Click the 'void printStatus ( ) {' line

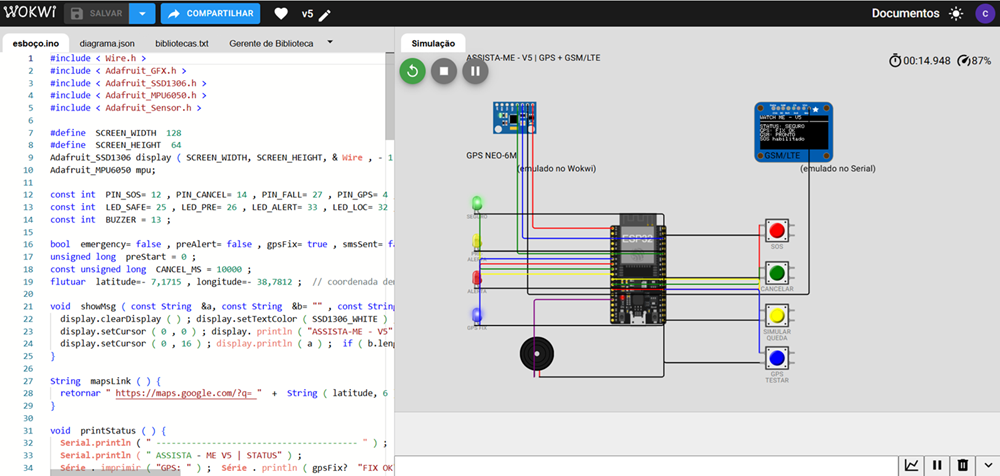click(108, 431)
